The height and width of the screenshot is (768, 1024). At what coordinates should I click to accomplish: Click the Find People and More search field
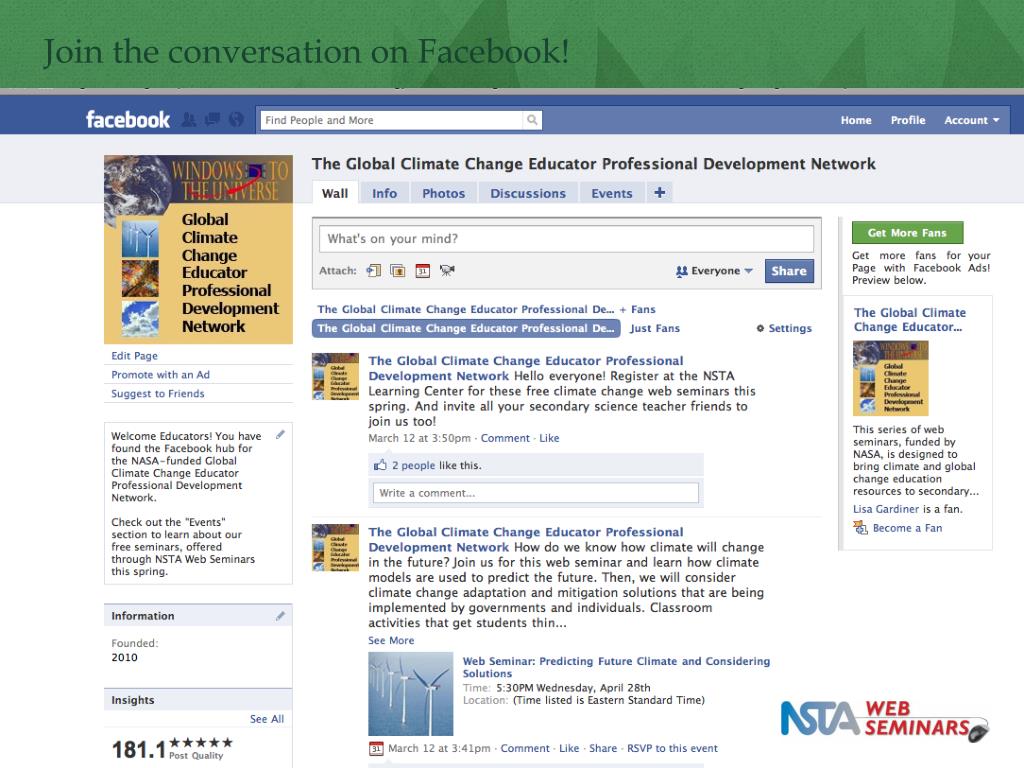coord(392,120)
